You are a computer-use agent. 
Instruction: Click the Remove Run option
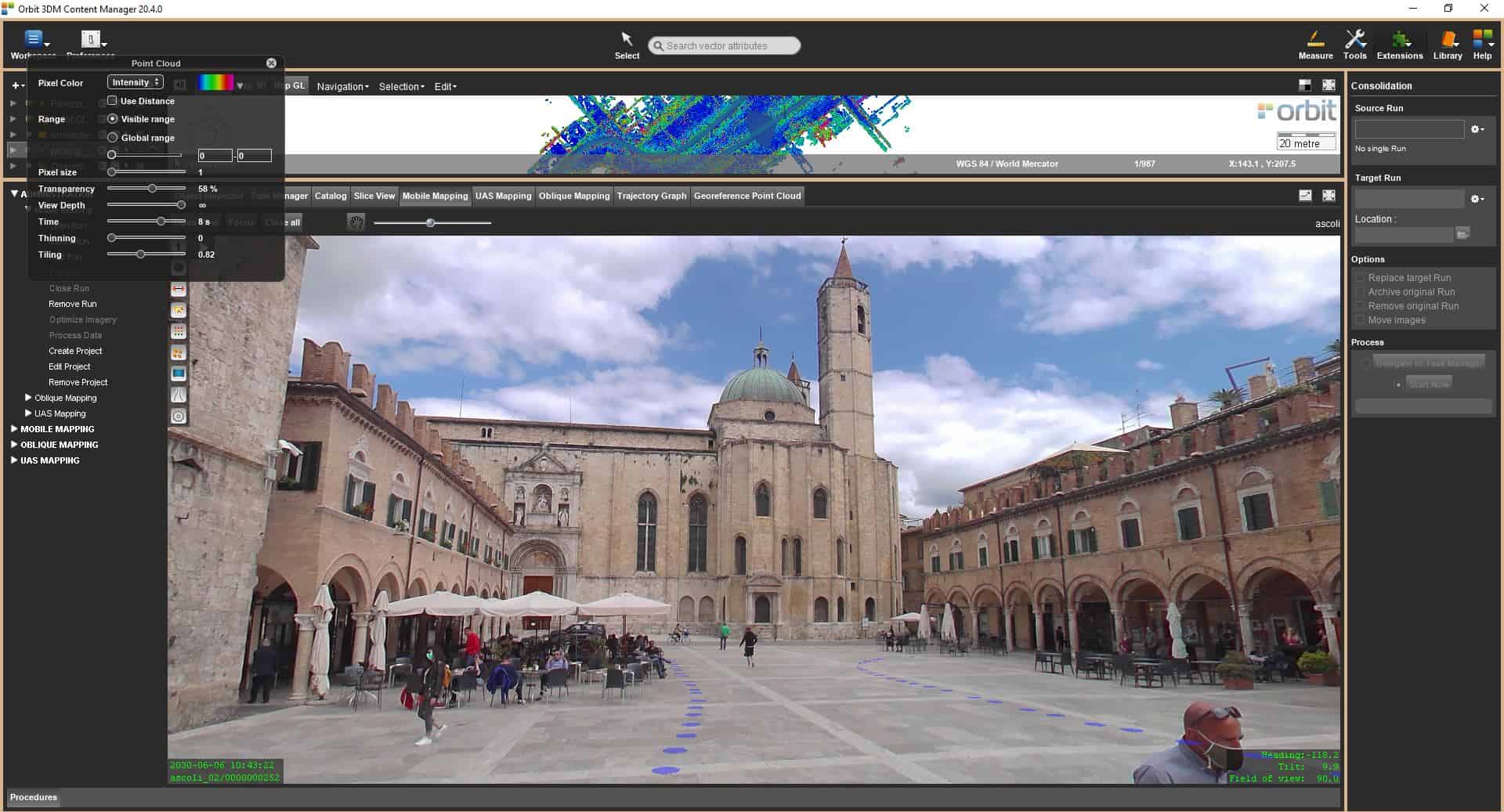(73, 304)
